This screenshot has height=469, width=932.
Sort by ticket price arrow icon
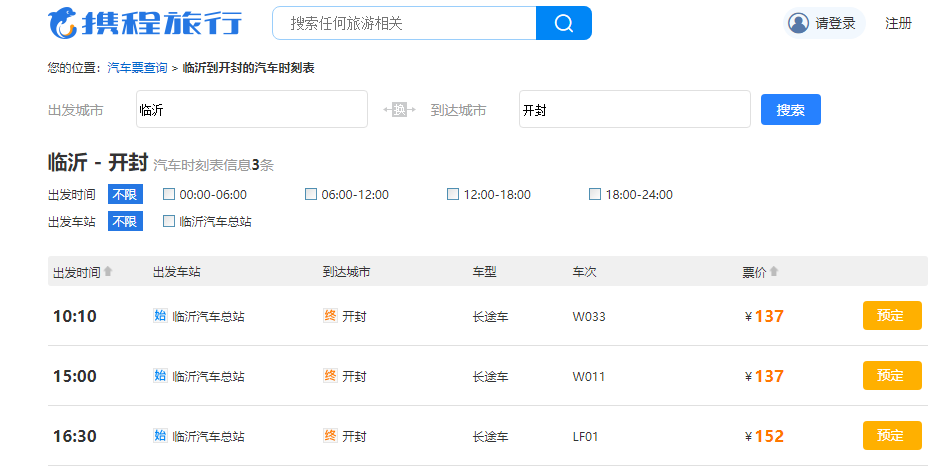tap(773, 272)
